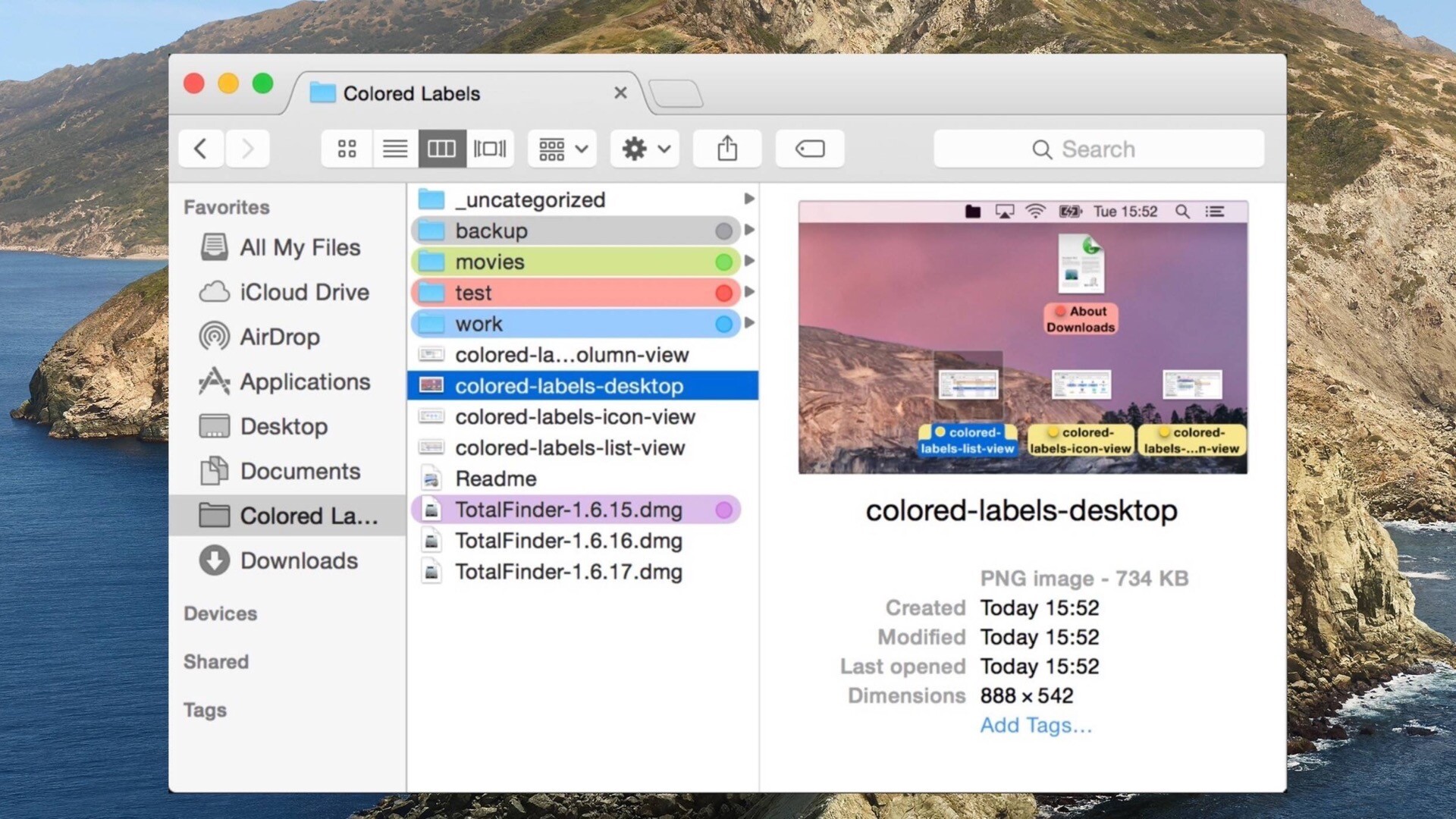Click the Dimensions value 888 × 542
Screen dimensions: 1456x819
click(x=1026, y=695)
